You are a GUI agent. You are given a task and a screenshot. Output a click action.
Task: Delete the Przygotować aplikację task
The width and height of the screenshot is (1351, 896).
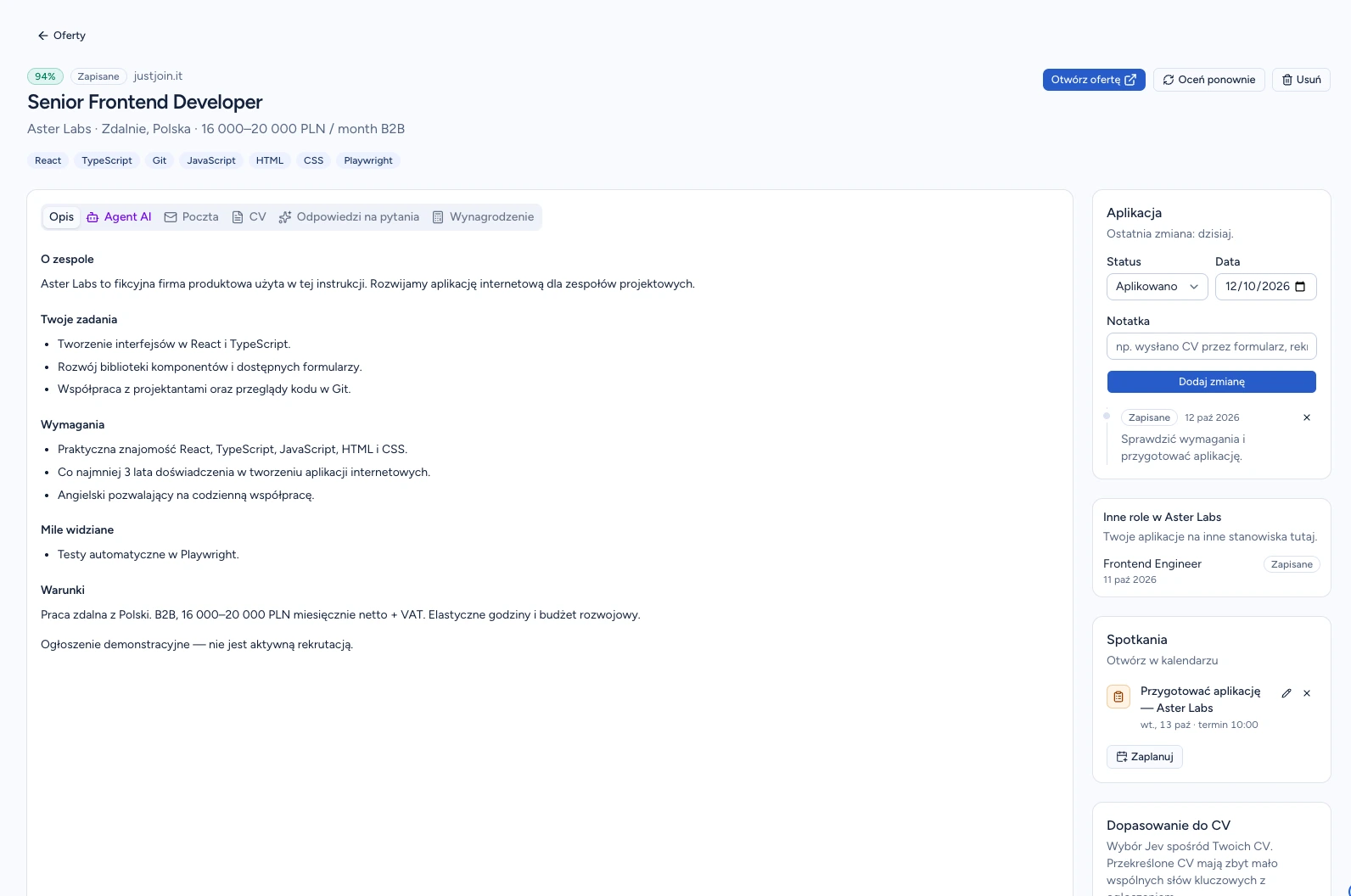tap(1307, 693)
